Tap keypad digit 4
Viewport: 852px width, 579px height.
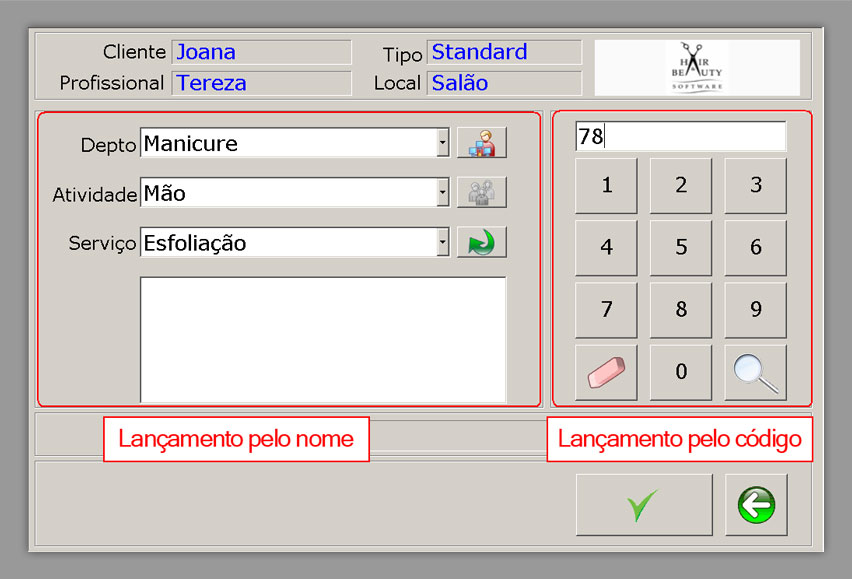pos(606,248)
